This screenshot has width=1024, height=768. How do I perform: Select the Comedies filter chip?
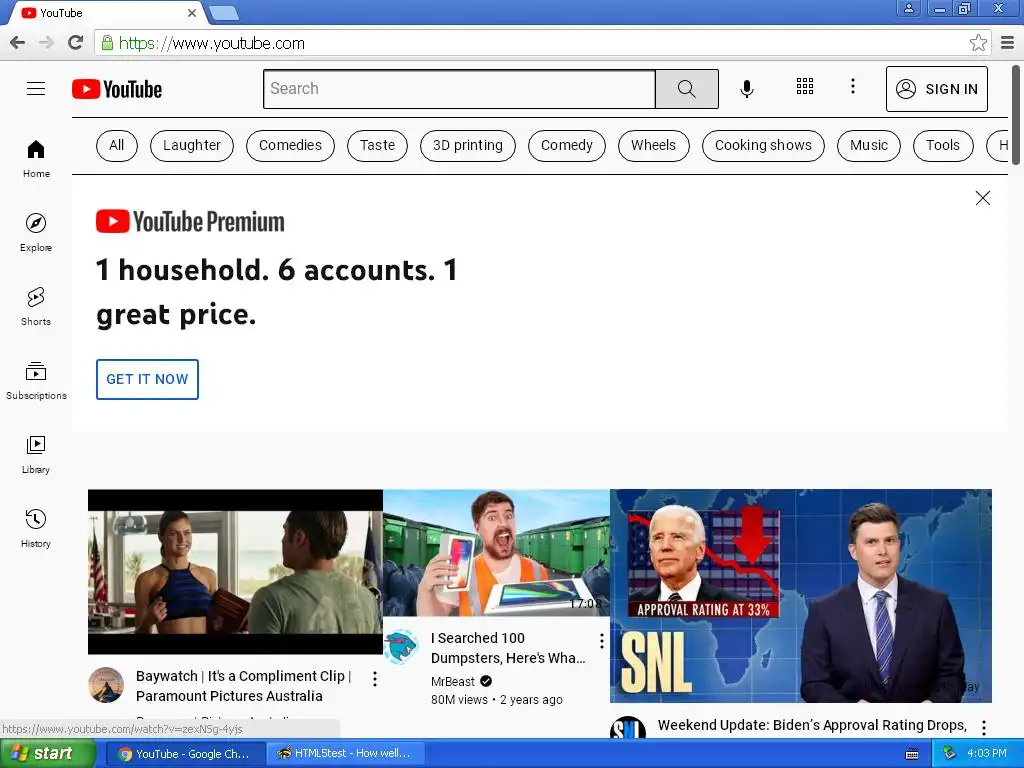pyautogui.click(x=291, y=145)
